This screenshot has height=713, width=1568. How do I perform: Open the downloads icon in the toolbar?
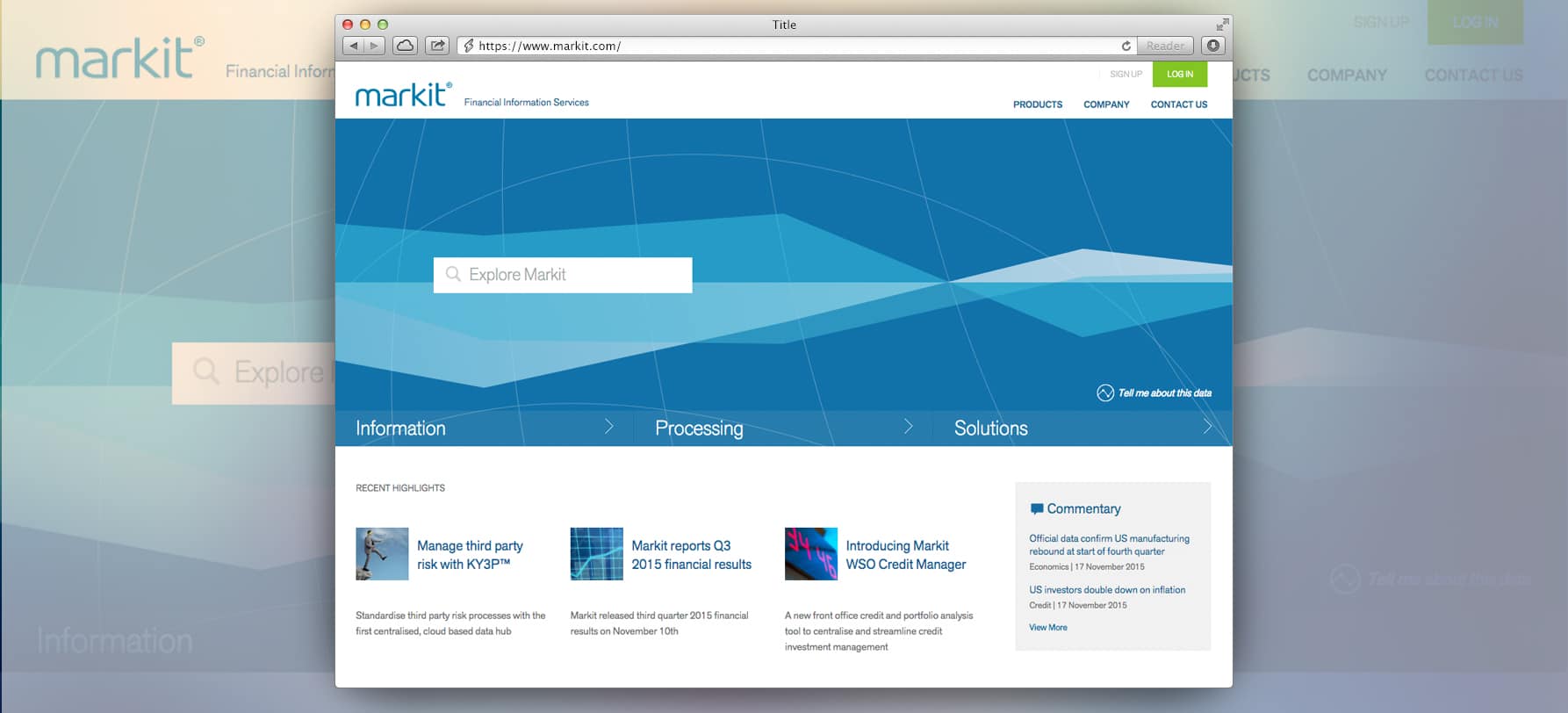pos(1213,46)
